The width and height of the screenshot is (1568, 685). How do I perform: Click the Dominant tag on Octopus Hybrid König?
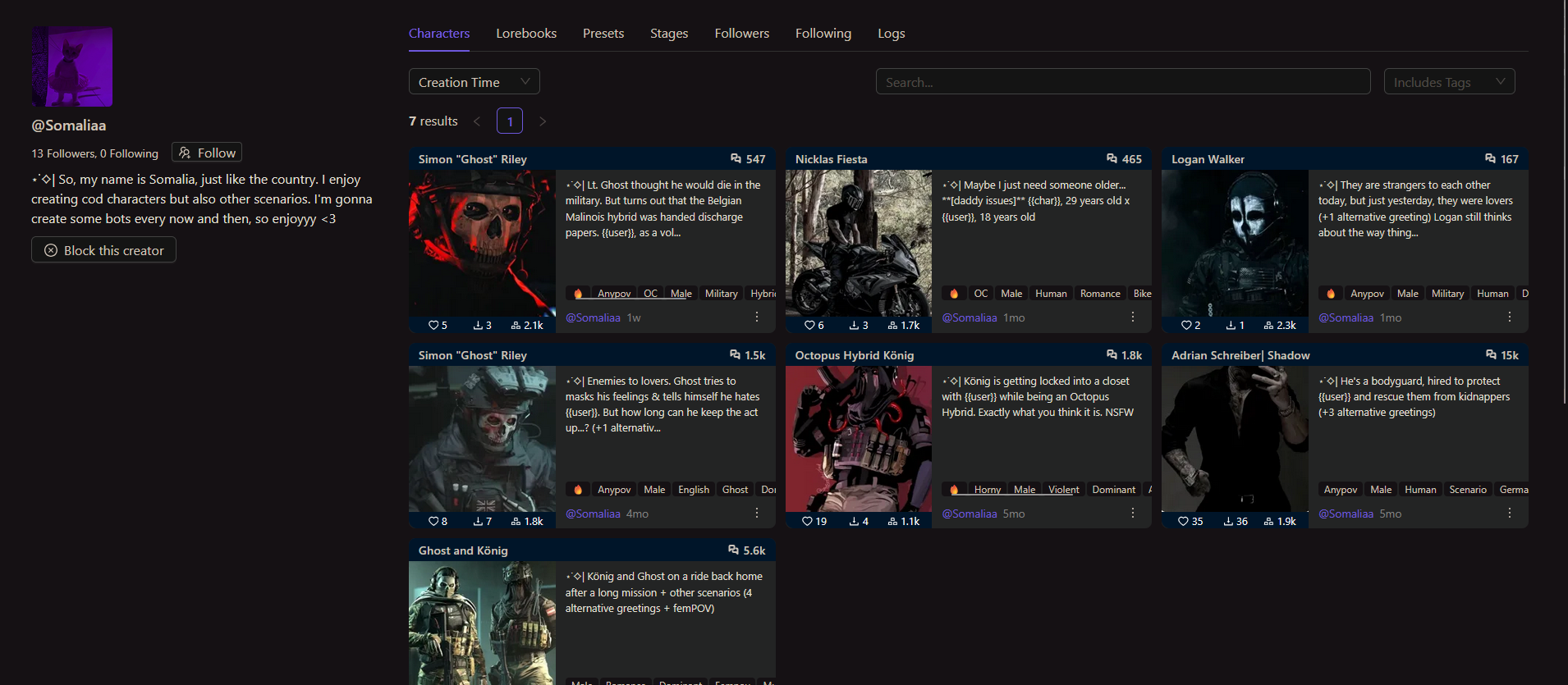1113,490
